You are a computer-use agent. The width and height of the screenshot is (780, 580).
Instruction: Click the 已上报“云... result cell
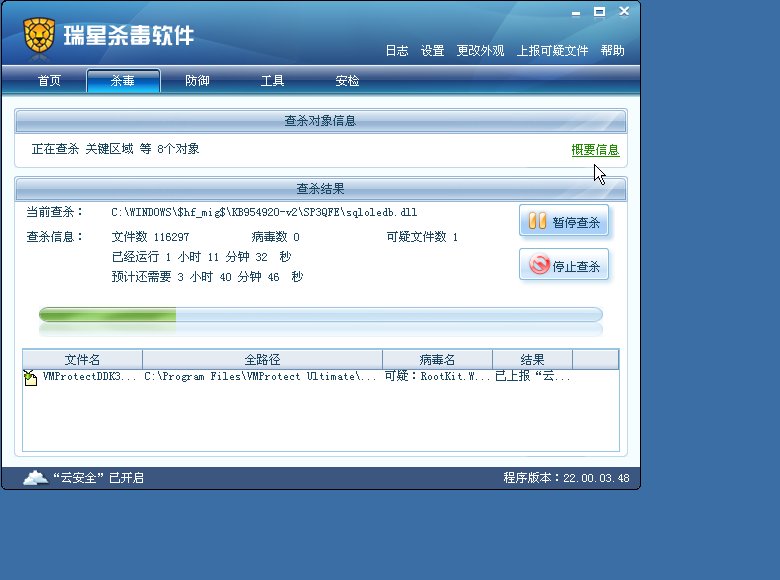(532, 377)
